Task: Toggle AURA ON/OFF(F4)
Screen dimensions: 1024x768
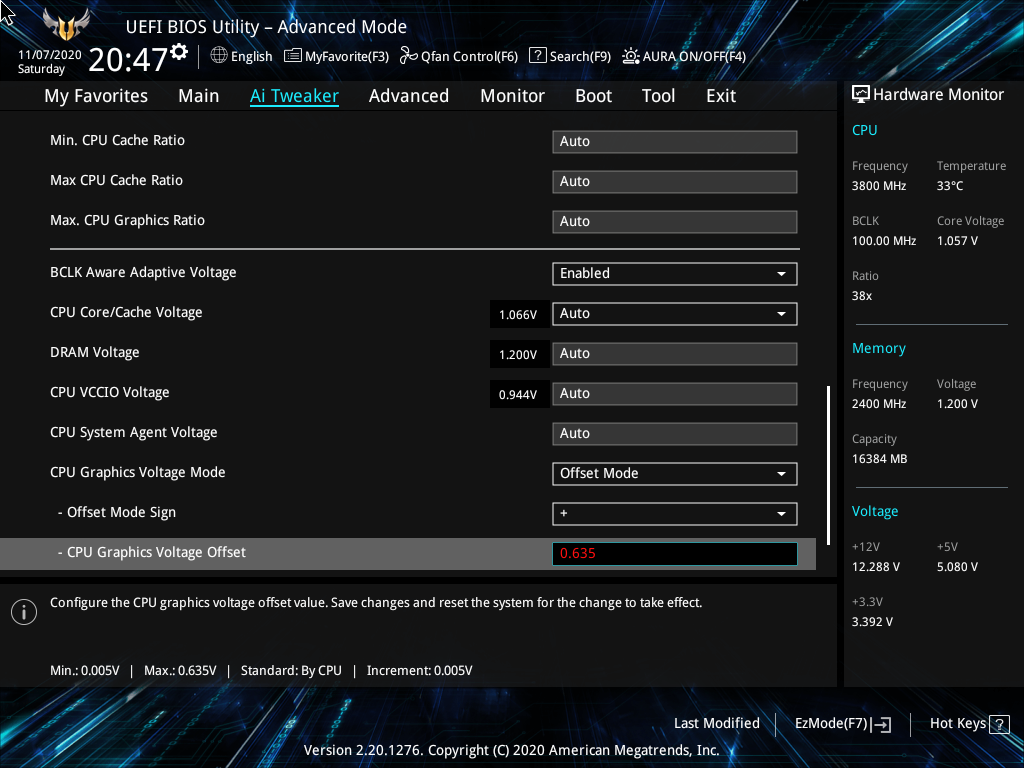Action: [x=684, y=56]
